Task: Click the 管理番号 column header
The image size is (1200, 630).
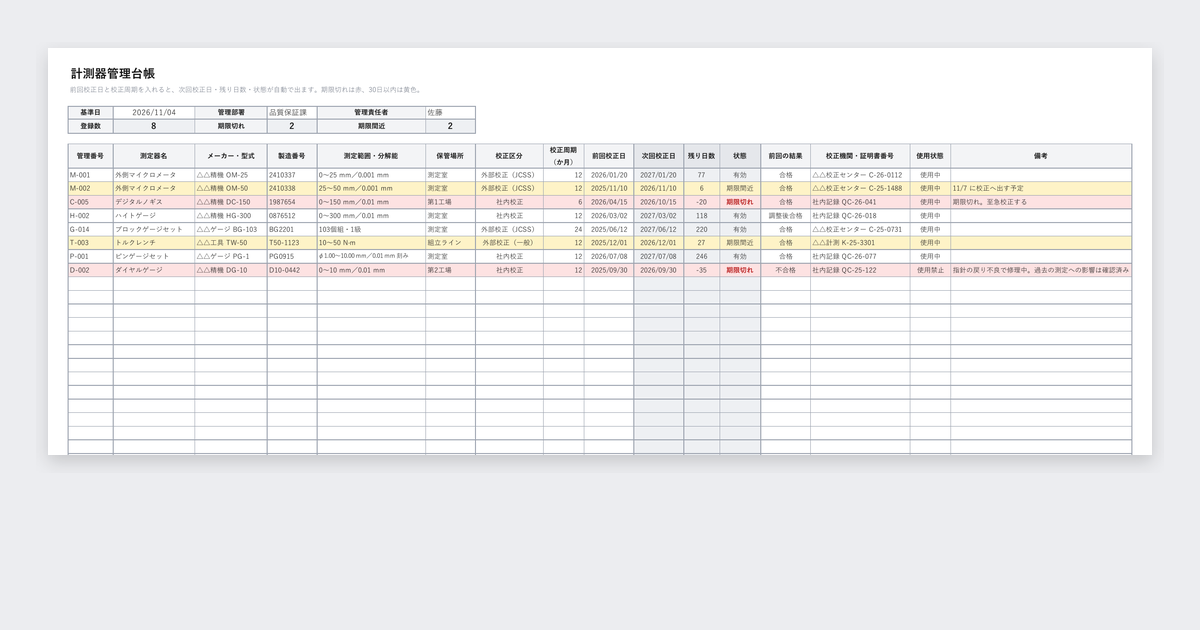Action: [90, 156]
